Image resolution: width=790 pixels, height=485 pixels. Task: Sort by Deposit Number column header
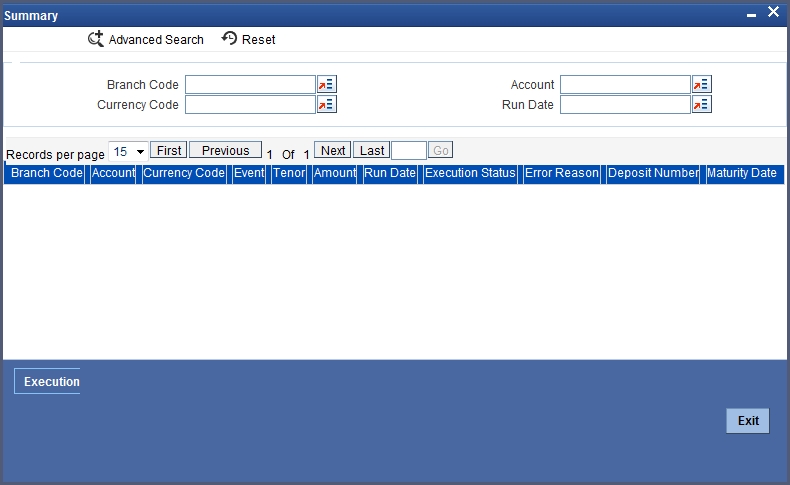coord(653,173)
